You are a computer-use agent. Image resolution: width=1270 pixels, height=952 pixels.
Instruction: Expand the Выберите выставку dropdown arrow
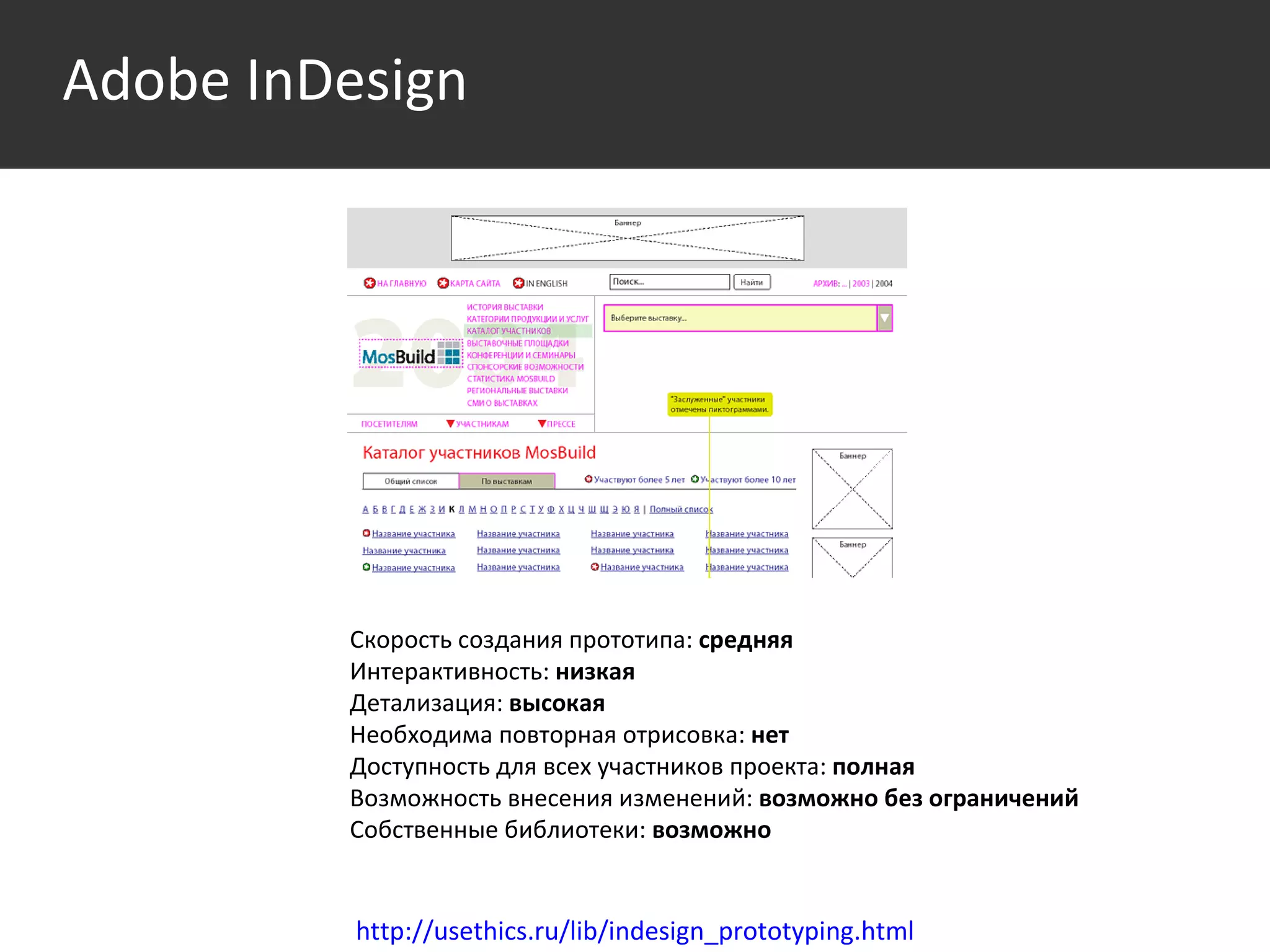click(885, 318)
